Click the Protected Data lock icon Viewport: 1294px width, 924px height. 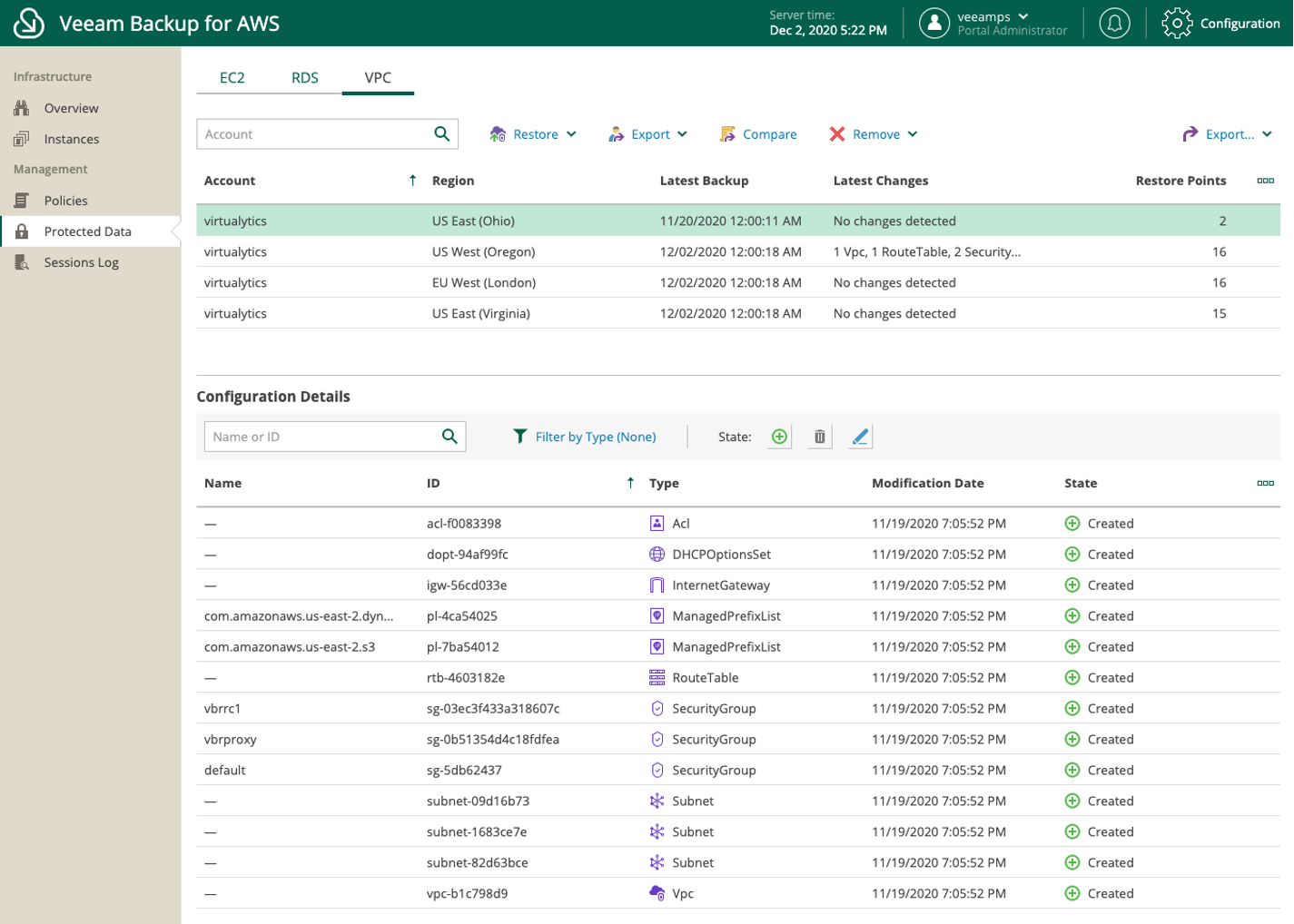click(22, 231)
